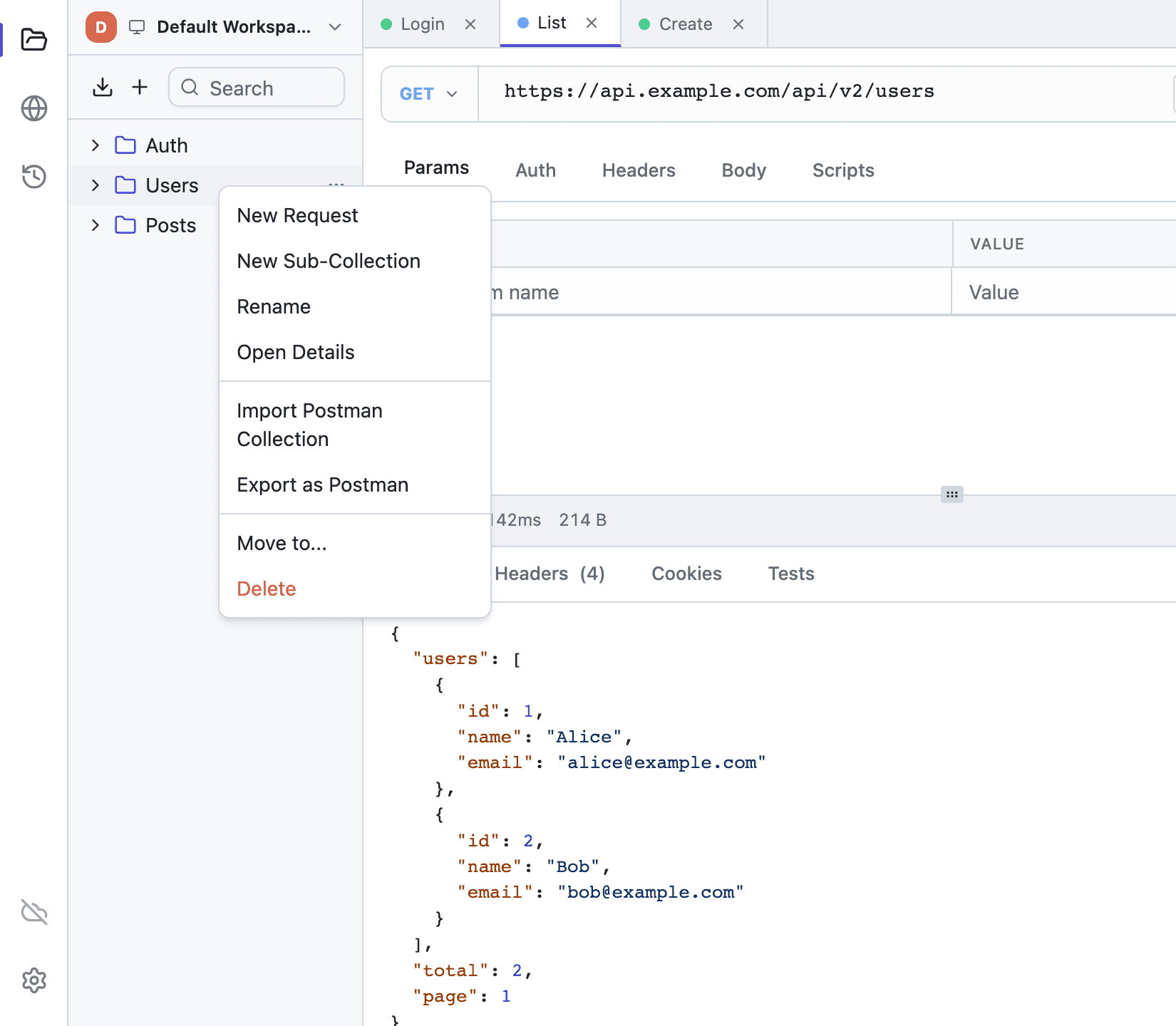
Task: Open the Environments globe icon
Action: tap(33, 108)
